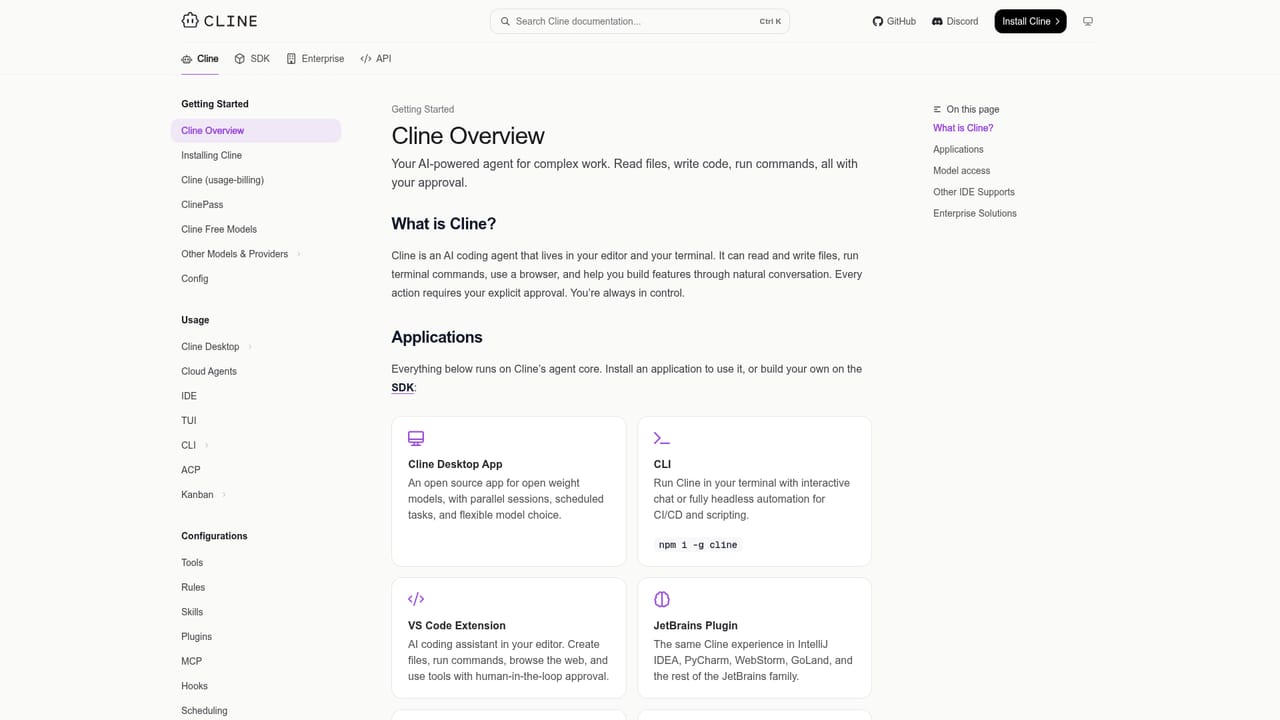Select the Cline Overview sidebar item
Viewport: 1280px width, 720px height.
pyautogui.click(x=256, y=130)
